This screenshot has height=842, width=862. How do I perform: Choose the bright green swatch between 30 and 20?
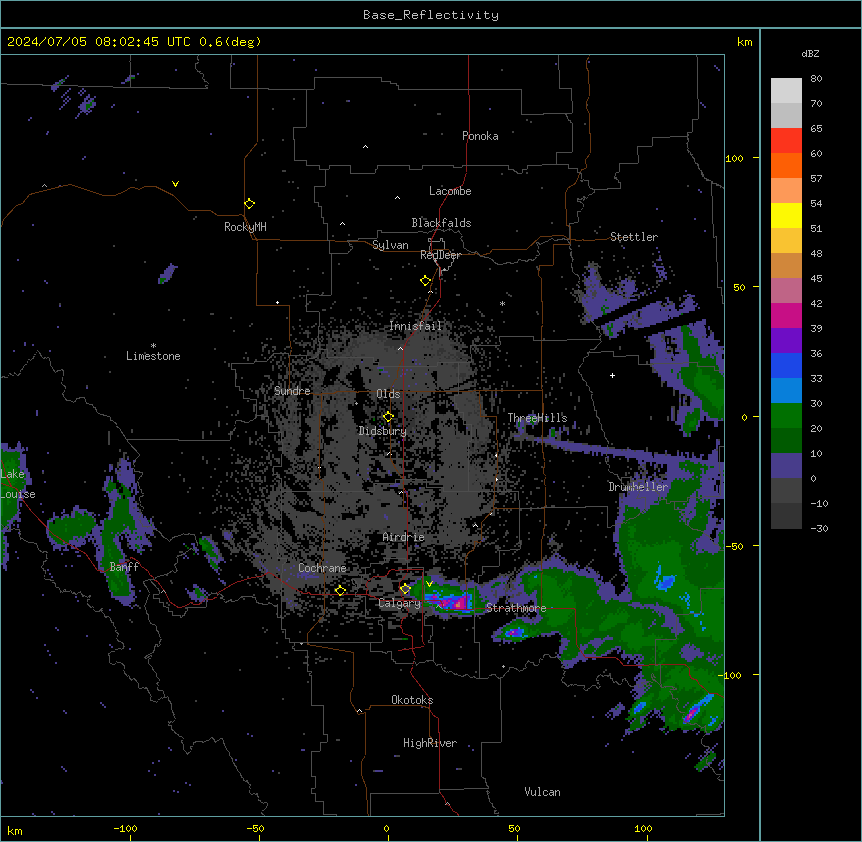[x=786, y=416]
